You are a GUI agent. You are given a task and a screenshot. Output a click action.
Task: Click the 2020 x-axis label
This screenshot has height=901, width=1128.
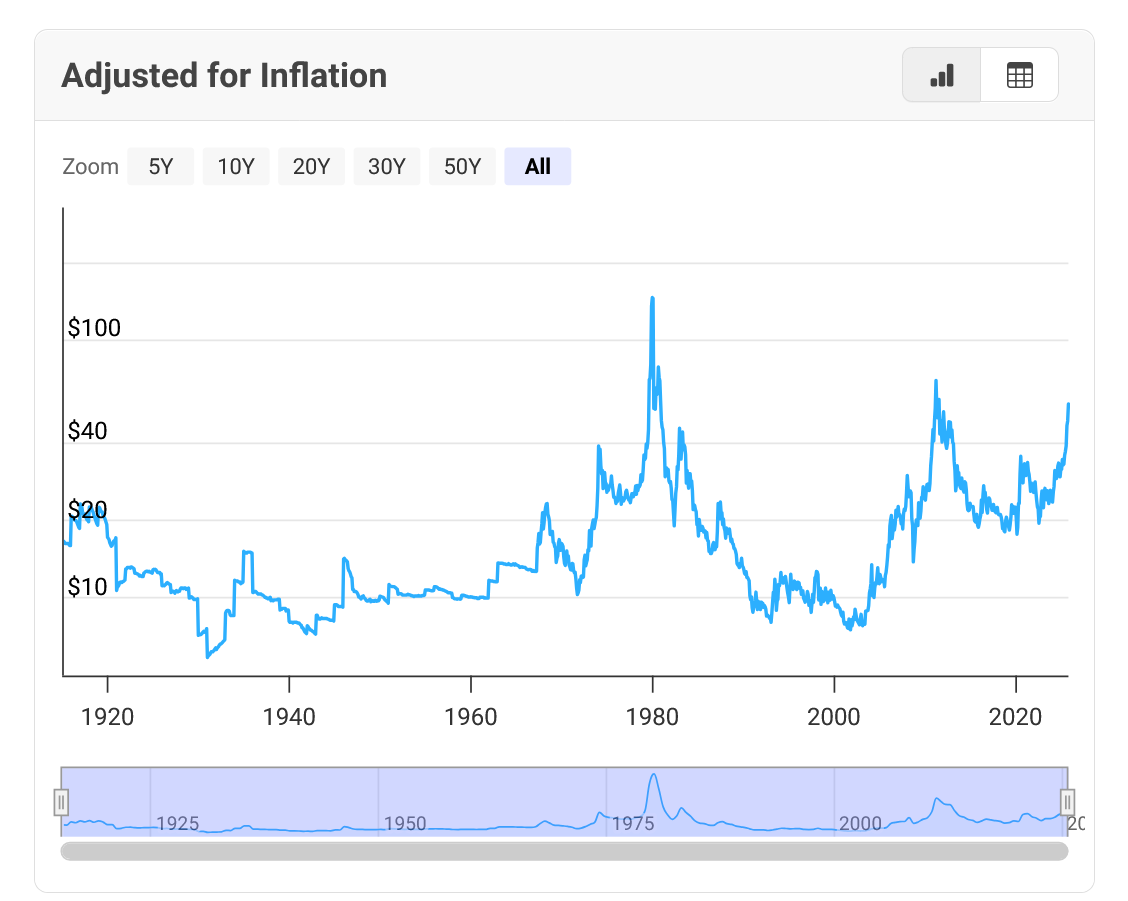pyautogui.click(x=1016, y=716)
